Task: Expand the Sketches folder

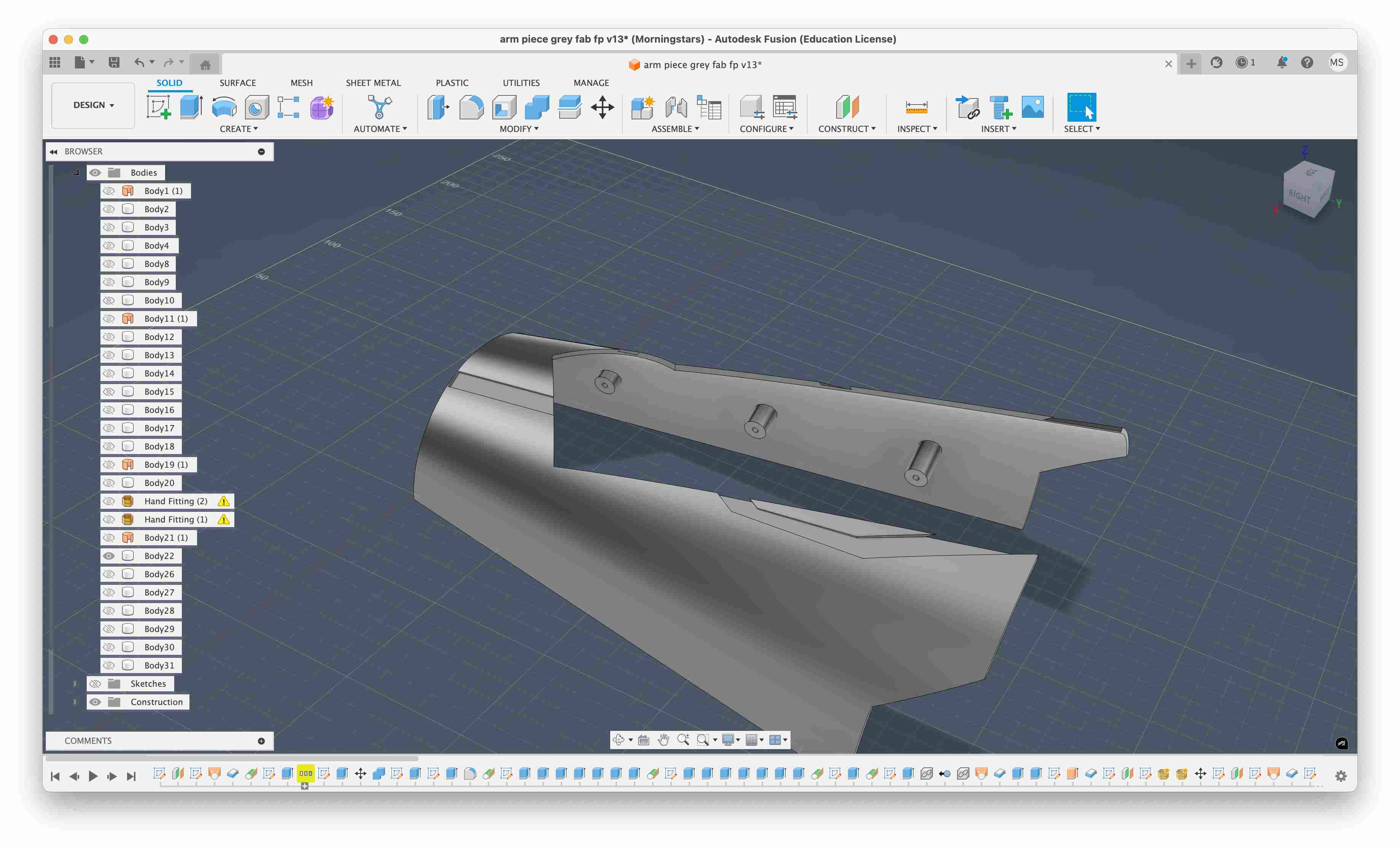Action: (76, 684)
